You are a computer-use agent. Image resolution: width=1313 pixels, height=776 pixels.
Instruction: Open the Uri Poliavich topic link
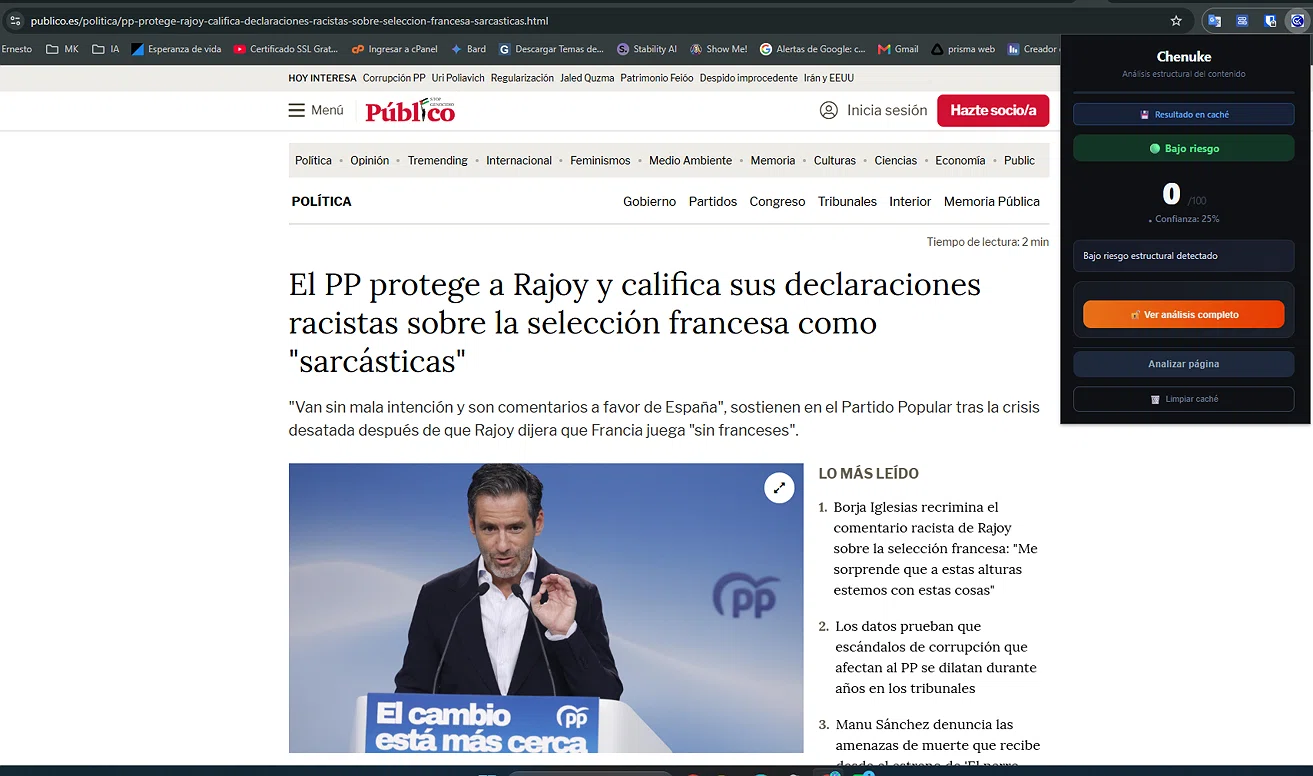458,78
